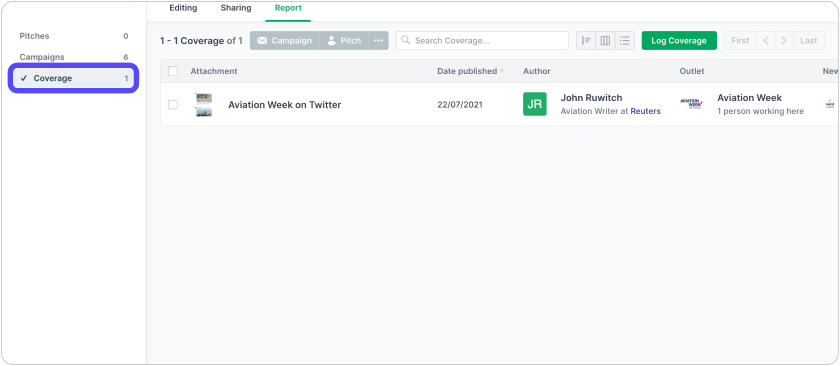The height and width of the screenshot is (366, 840).
Task: Tick the Aviation Week on Twitter row checkbox
Action: [x=173, y=104]
